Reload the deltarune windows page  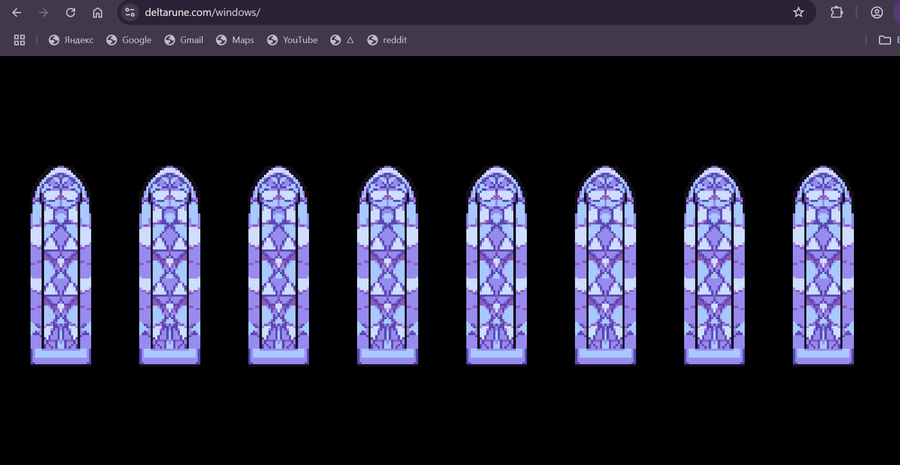click(x=71, y=13)
